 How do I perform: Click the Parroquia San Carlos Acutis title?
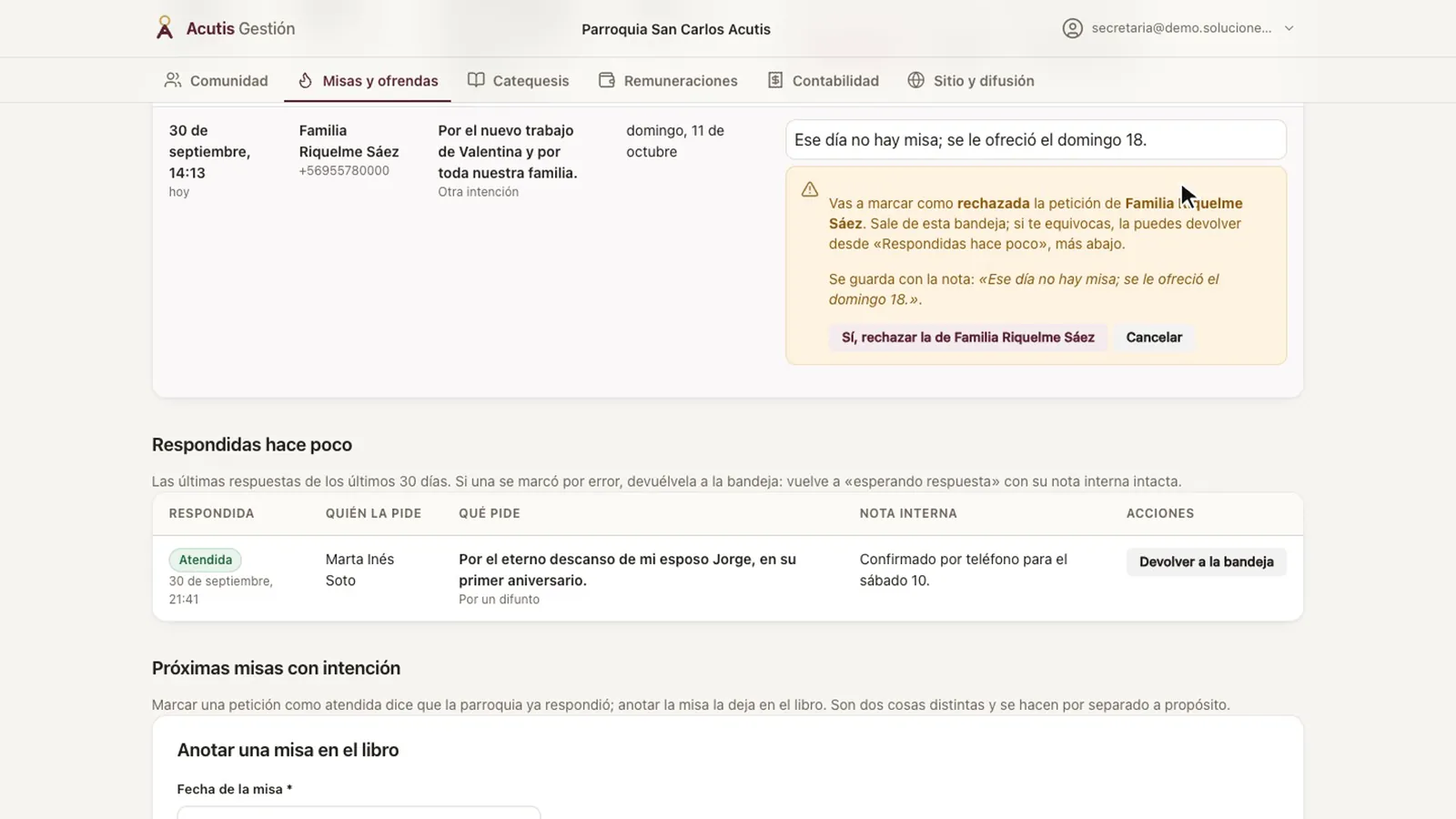pos(675,29)
